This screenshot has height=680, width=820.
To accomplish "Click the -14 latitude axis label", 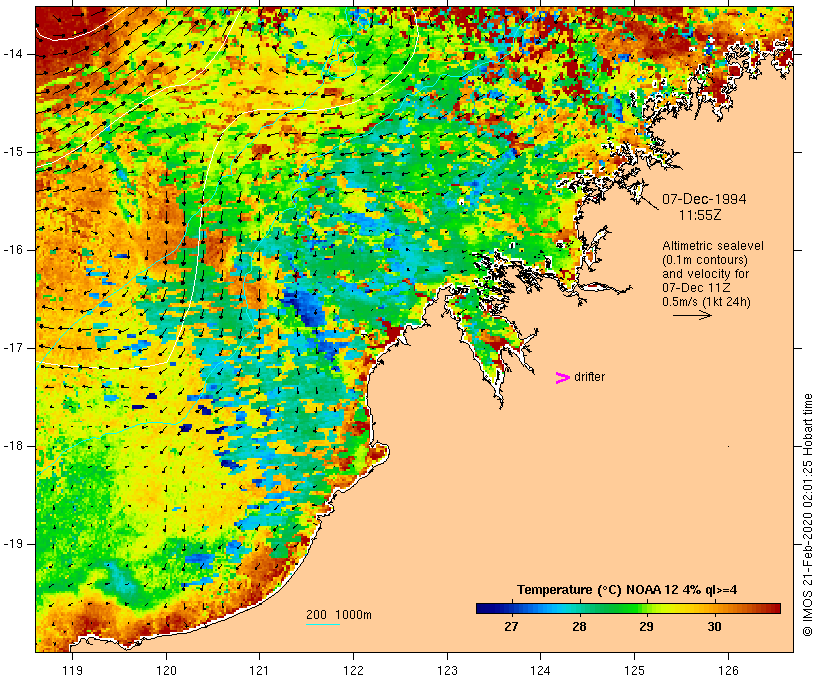I will point(13,54).
